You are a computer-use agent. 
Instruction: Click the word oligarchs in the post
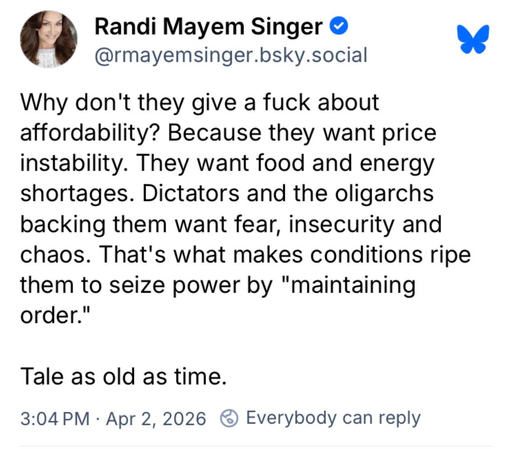coord(384,194)
